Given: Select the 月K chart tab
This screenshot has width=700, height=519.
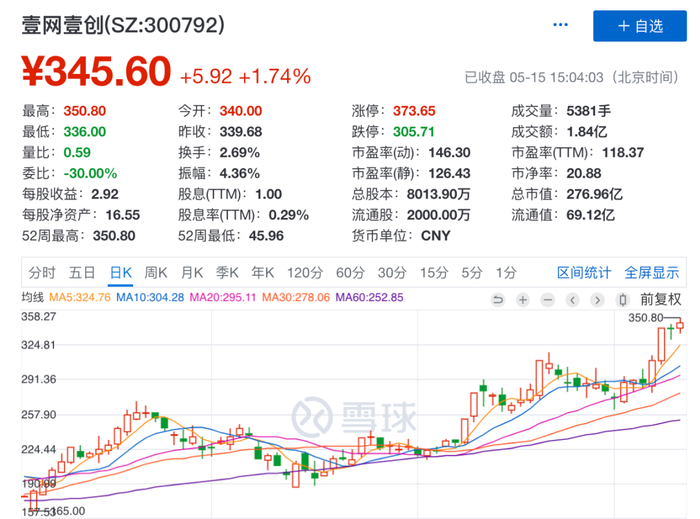Looking at the screenshot, I should [x=192, y=272].
